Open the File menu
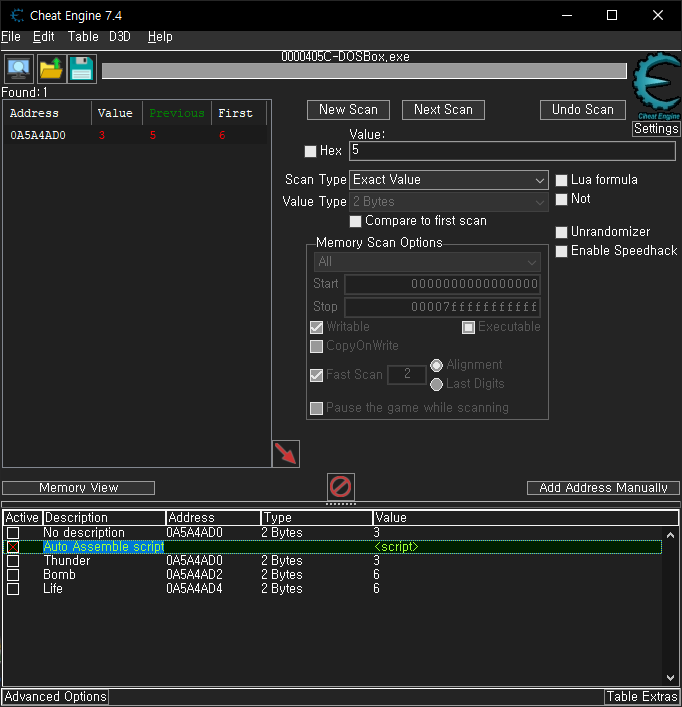Viewport: 682px width, 707px height. click(x=11, y=37)
